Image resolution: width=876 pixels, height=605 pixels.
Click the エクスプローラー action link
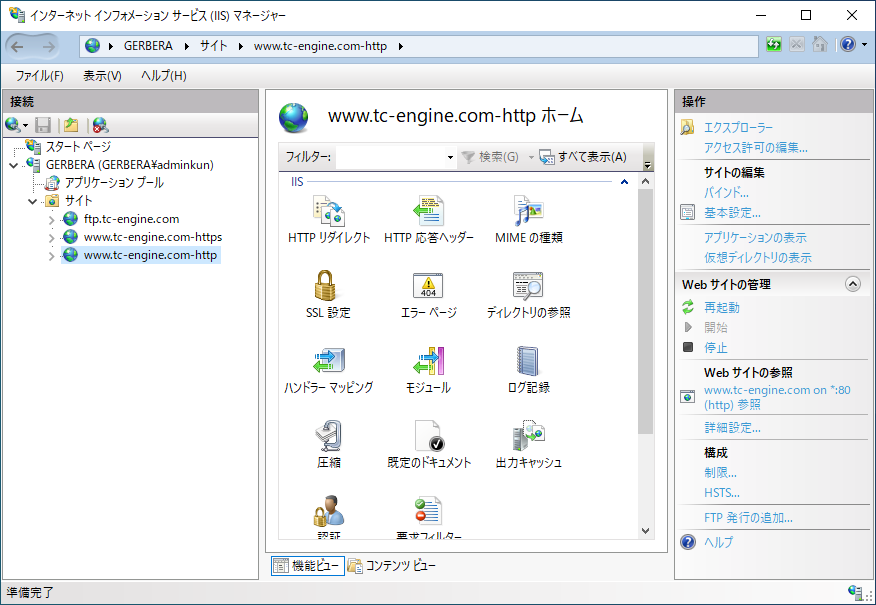(x=738, y=128)
